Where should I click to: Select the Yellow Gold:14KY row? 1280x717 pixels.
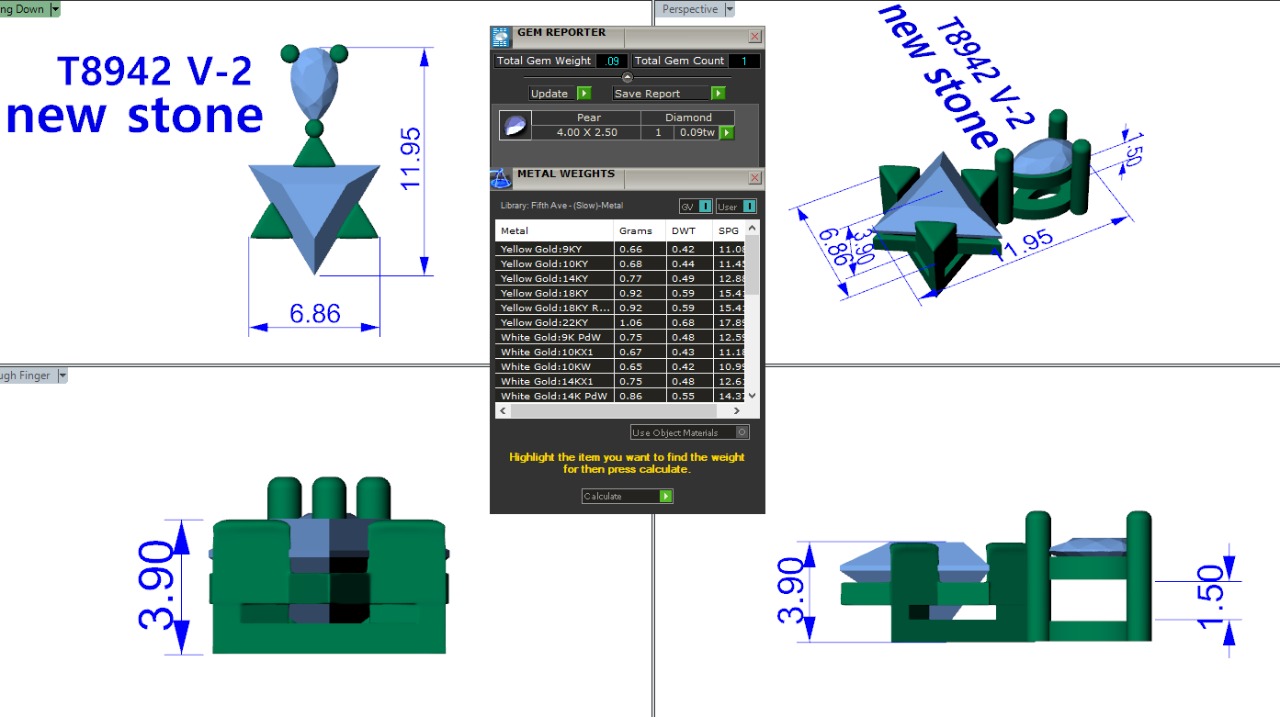(555, 279)
